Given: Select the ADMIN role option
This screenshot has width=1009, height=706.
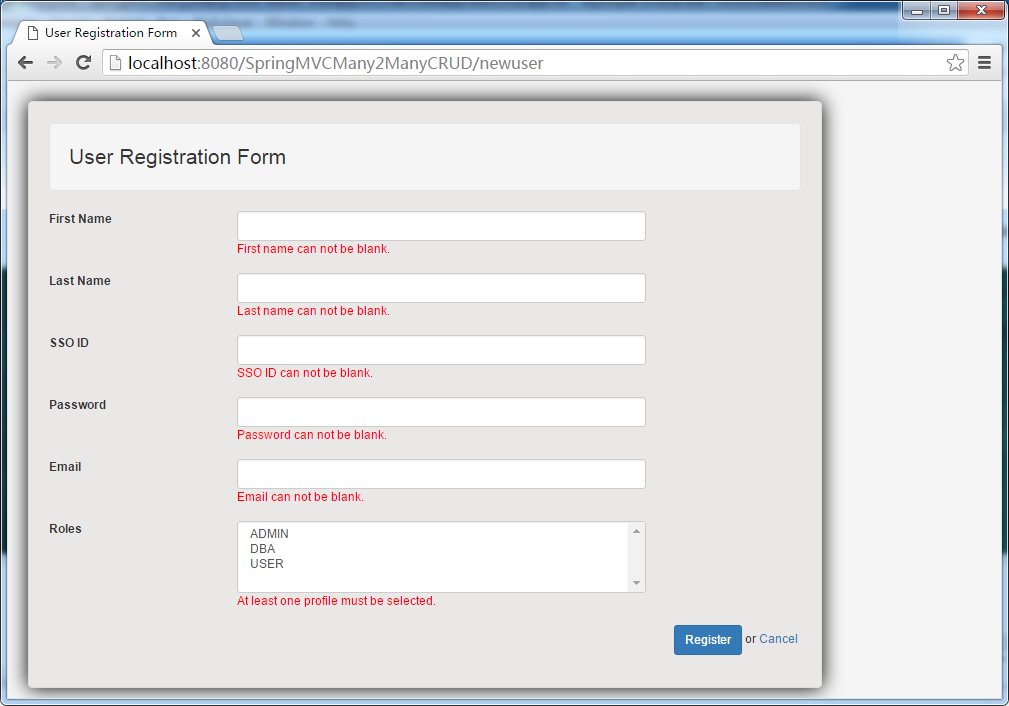Looking at the screenshot, I should pos(269,534).
